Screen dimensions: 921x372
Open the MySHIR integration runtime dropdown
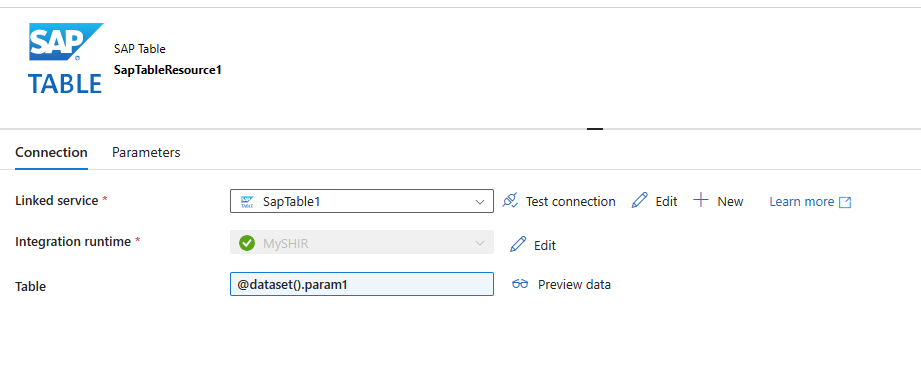[362, 242]
